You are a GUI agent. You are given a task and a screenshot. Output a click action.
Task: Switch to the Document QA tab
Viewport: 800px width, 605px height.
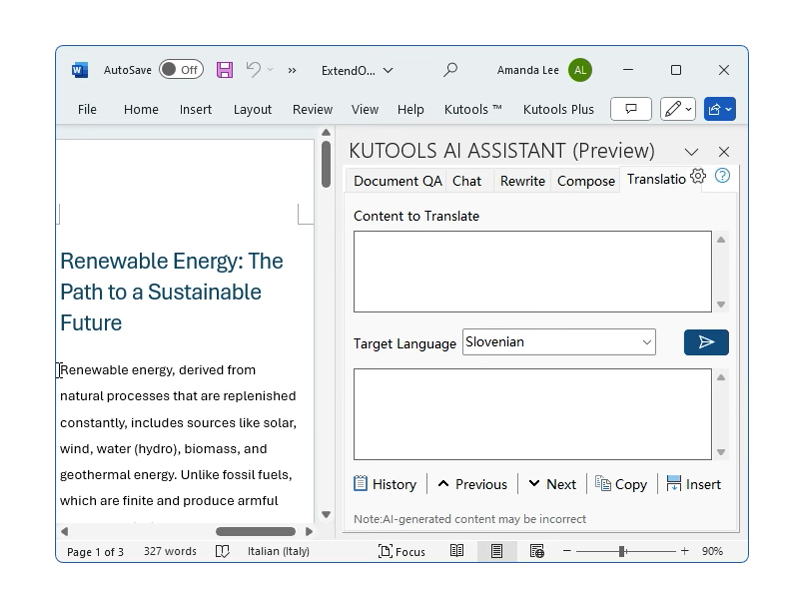397,181
